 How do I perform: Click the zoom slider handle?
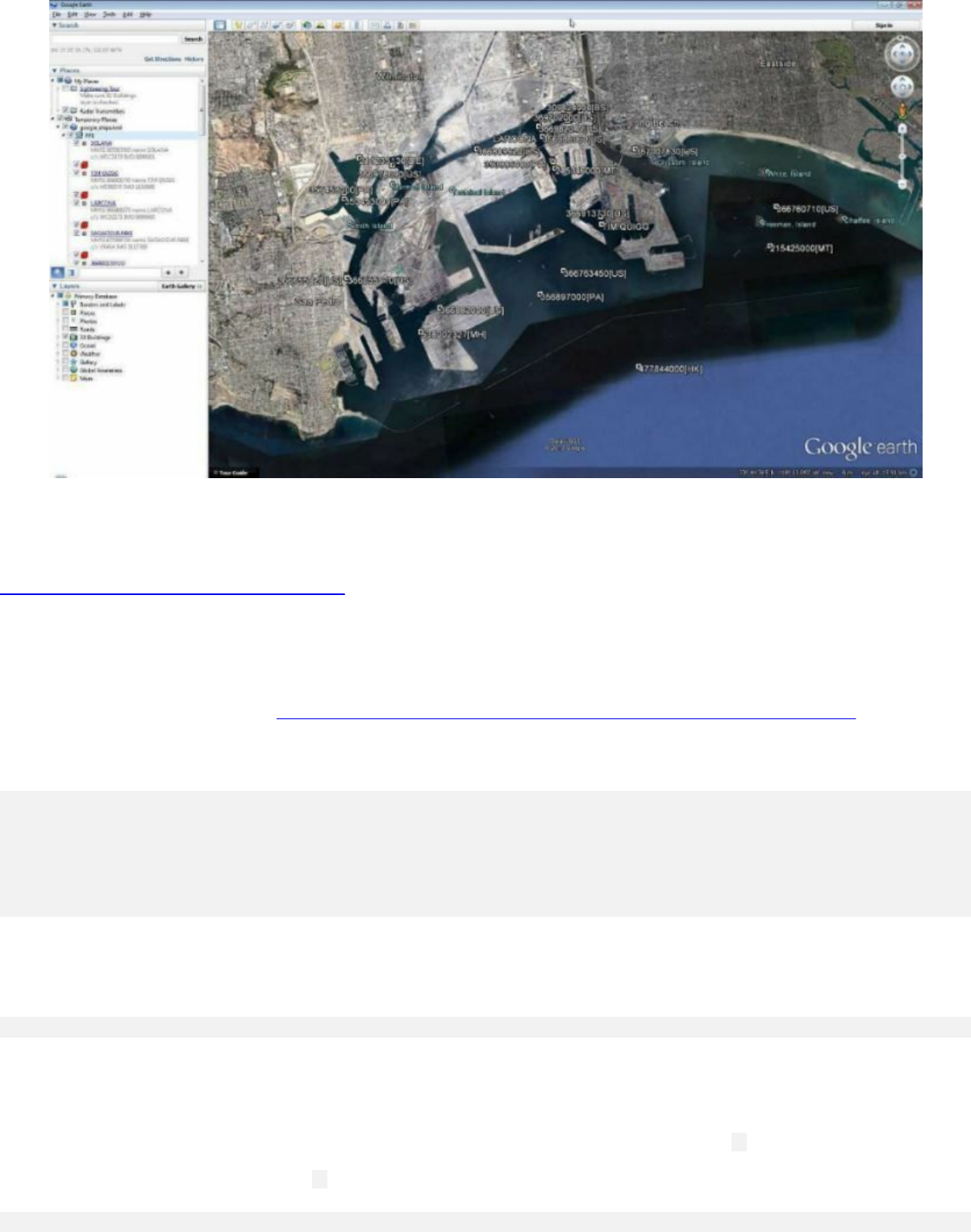point(902,156)
